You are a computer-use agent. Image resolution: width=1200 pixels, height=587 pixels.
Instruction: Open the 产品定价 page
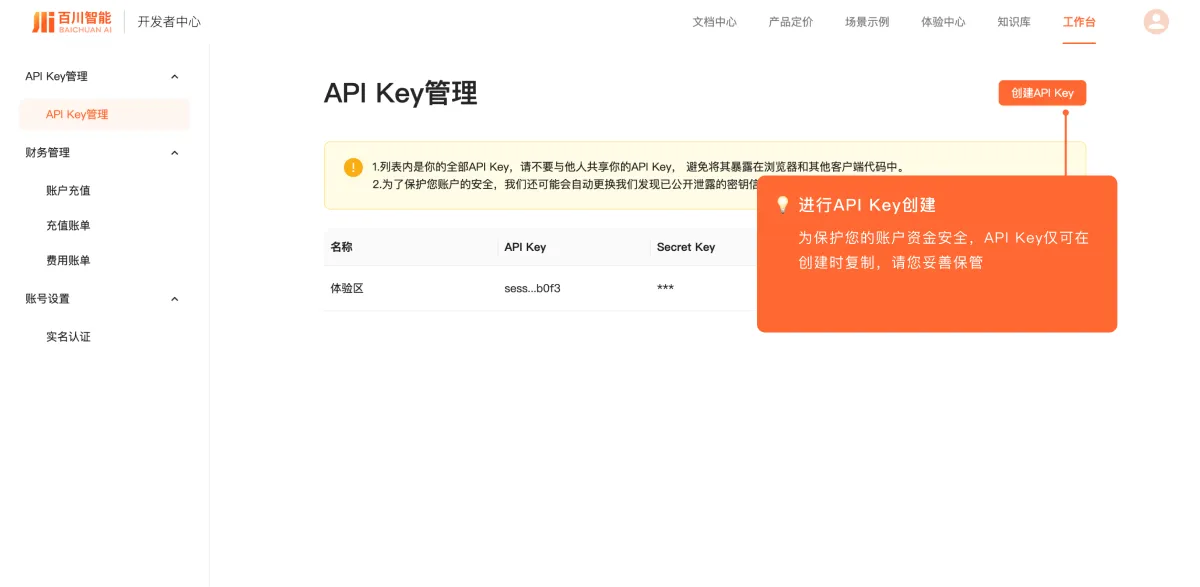tap(790, 21)
